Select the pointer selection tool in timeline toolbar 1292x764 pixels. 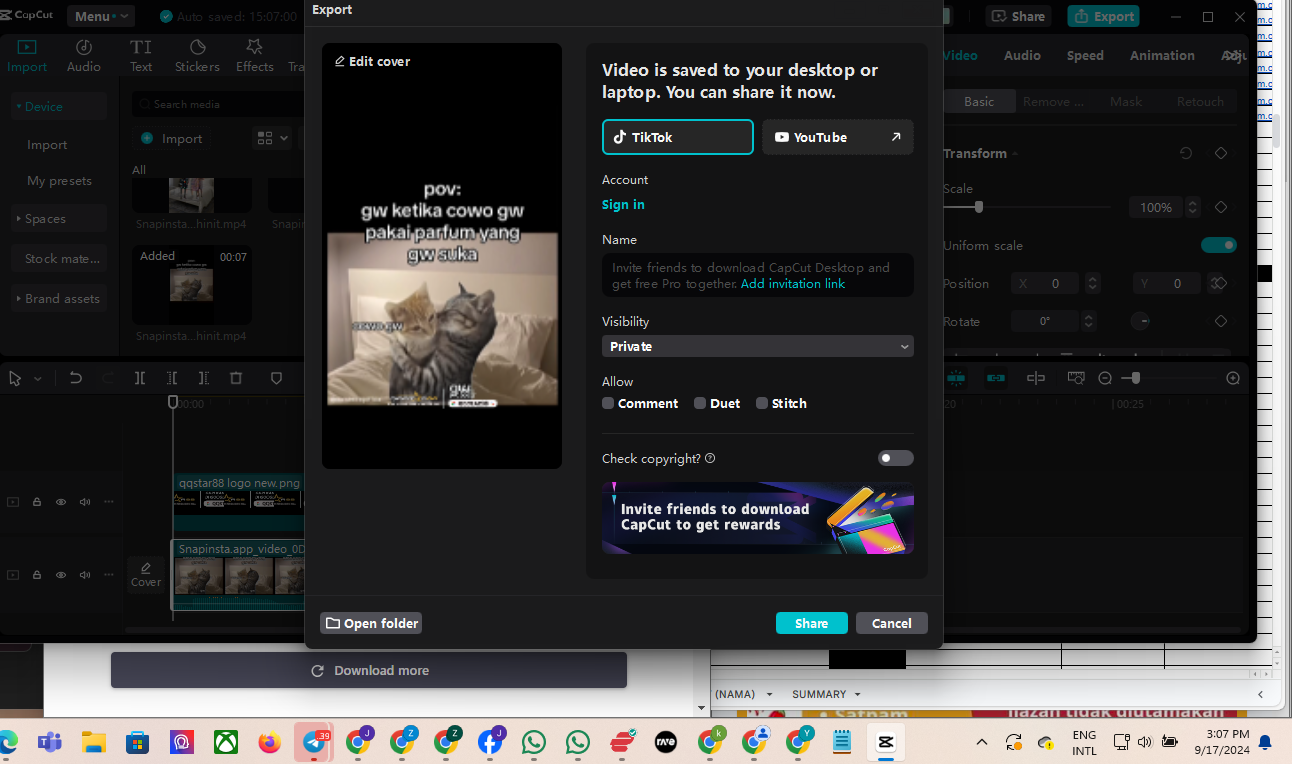15,378
